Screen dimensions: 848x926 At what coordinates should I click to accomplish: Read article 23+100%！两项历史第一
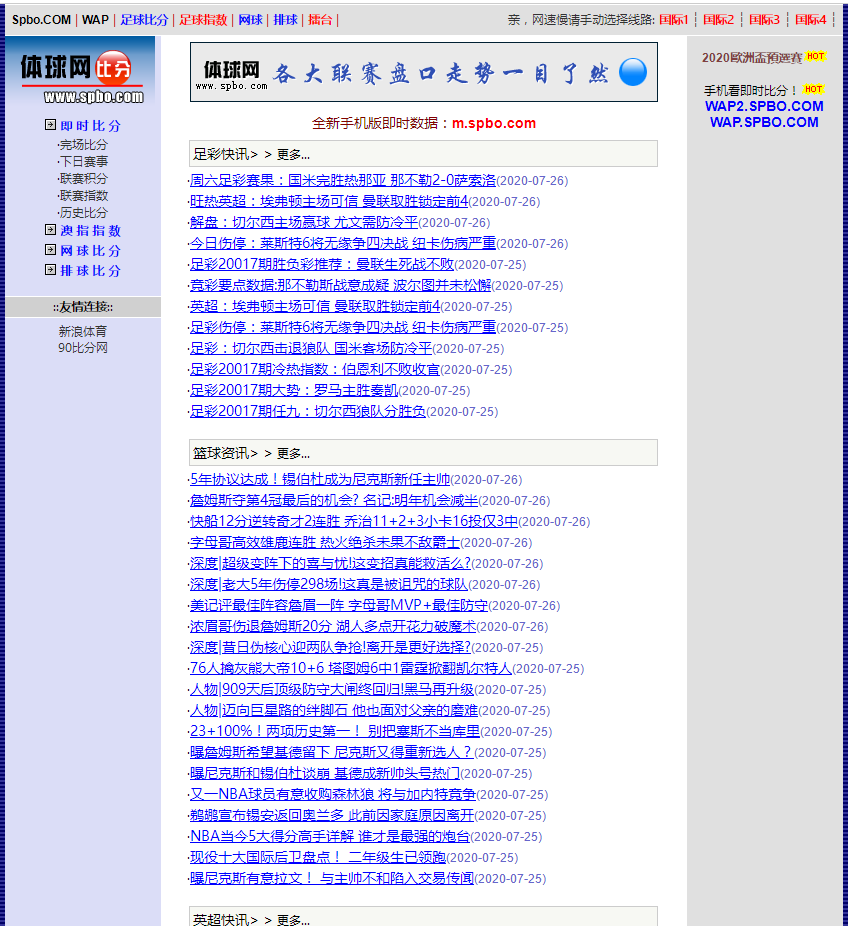(x=335, y=731)
